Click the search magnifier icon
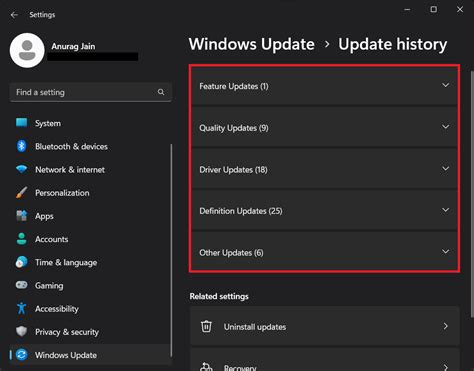Viewport: 474px width, 371px height. coord(161,92)
